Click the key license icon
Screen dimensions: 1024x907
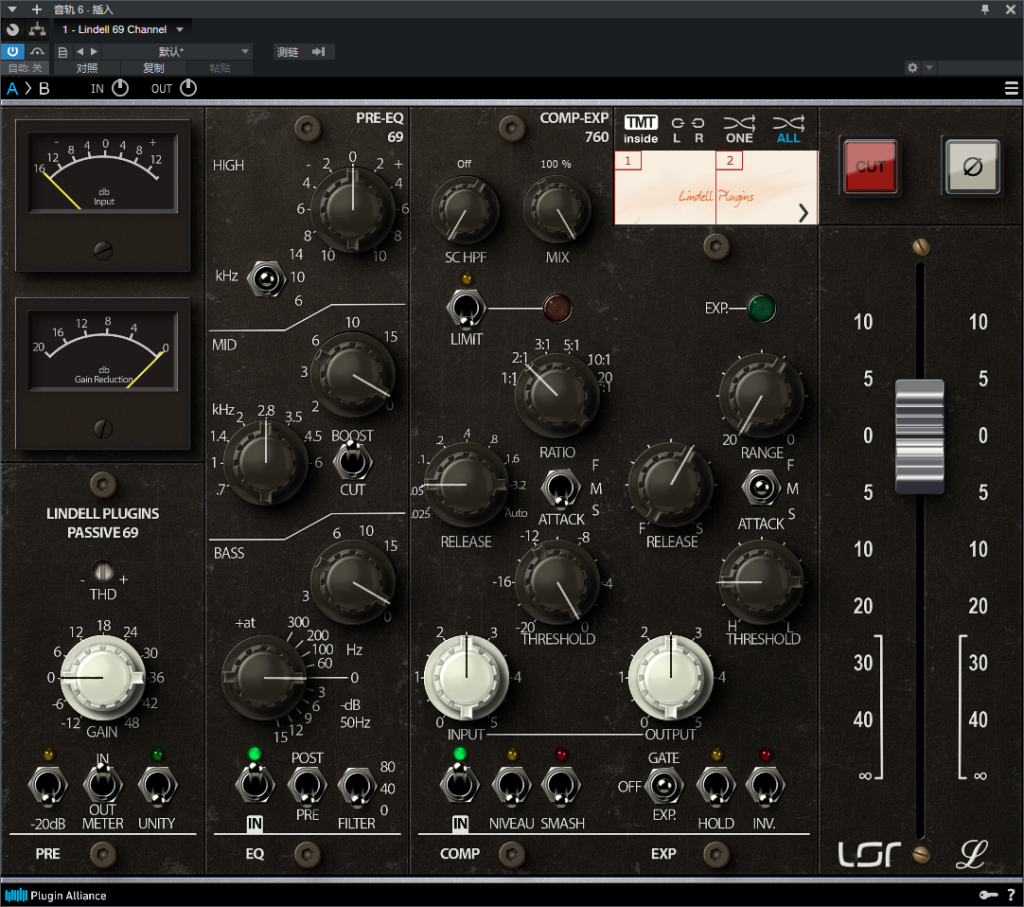coord(988,895)
